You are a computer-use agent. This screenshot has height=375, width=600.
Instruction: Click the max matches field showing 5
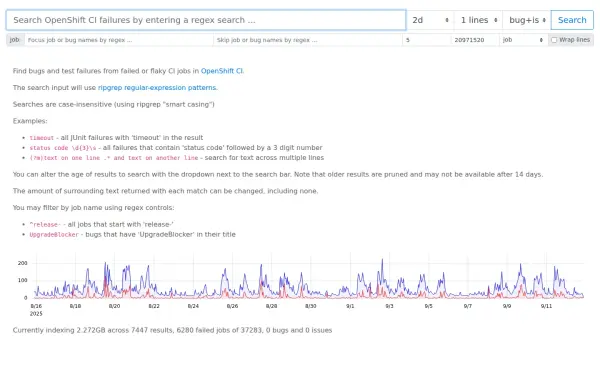426,40
